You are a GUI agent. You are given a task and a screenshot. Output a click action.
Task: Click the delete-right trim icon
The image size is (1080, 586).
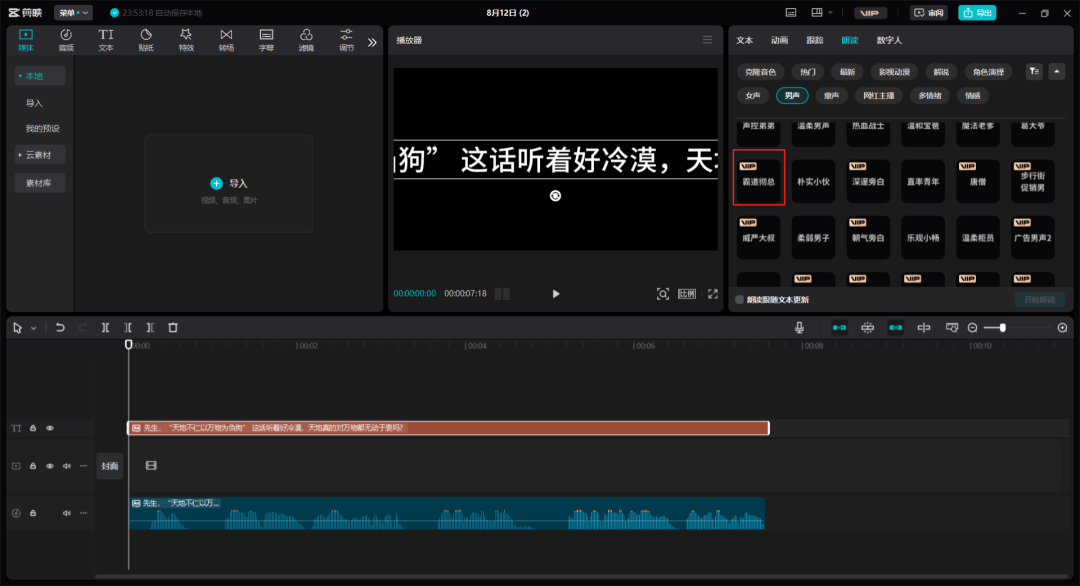[x=150, y=328]
